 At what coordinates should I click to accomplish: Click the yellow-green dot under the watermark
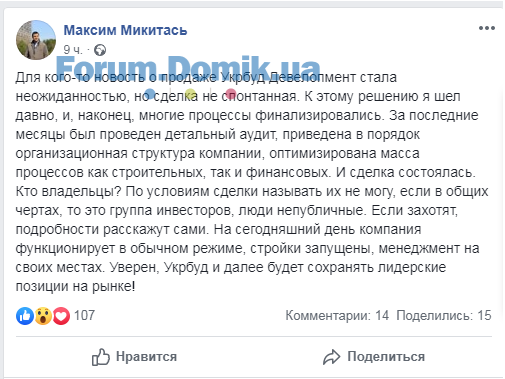tap(190, 94)
